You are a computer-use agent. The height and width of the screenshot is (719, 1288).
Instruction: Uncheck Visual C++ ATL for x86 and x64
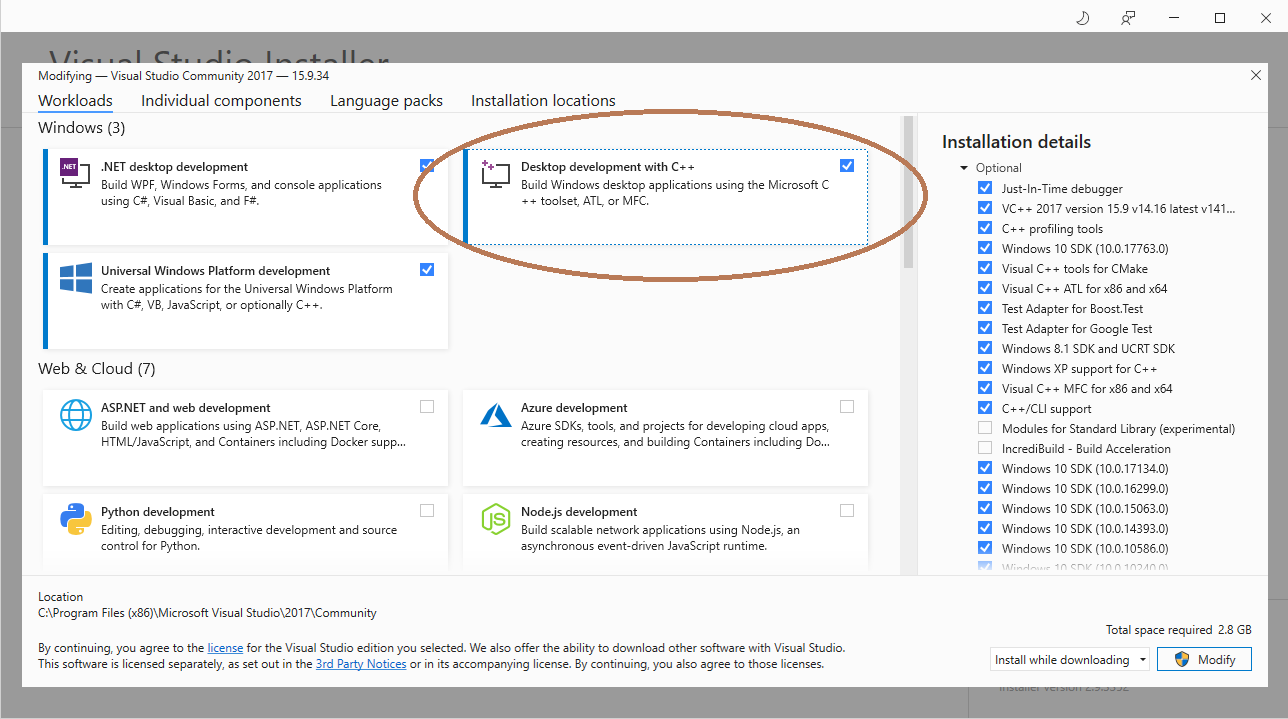pos(985,288)
